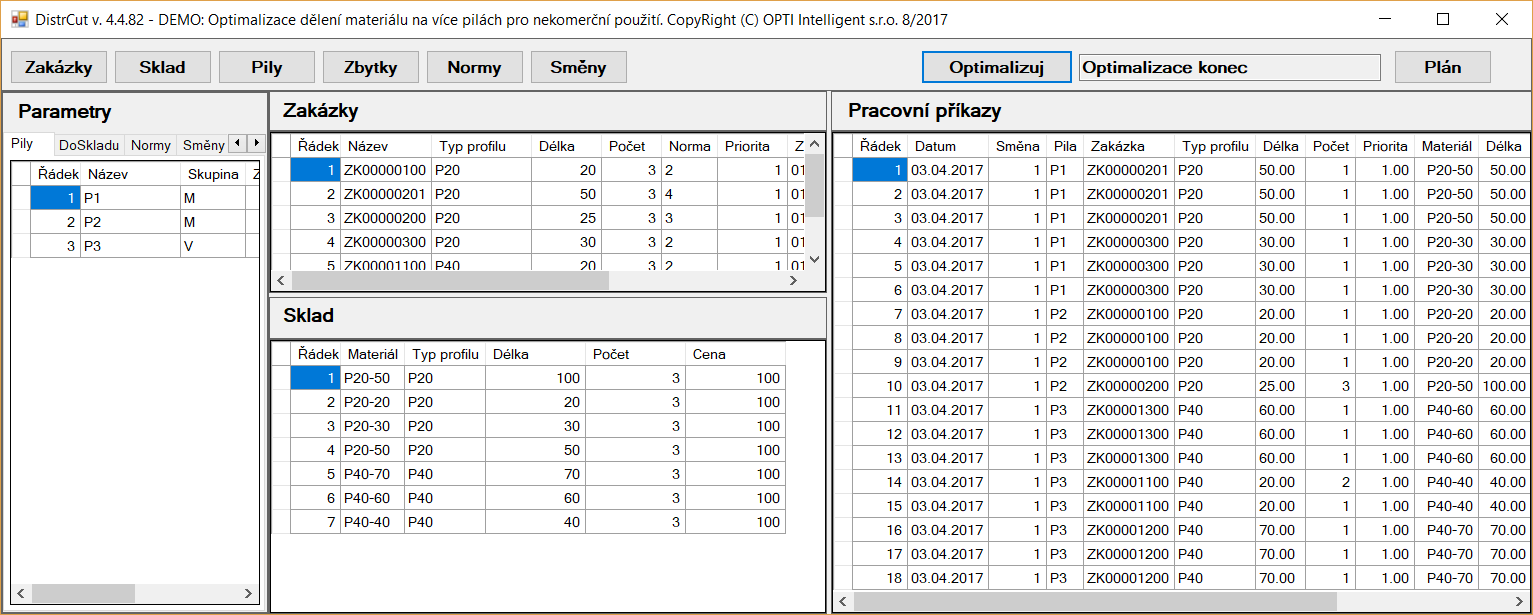Click Pracovní příkazy horizontal scrollbar left arrow
This screenshot has width=1533, height=615.
click(843, 601)
